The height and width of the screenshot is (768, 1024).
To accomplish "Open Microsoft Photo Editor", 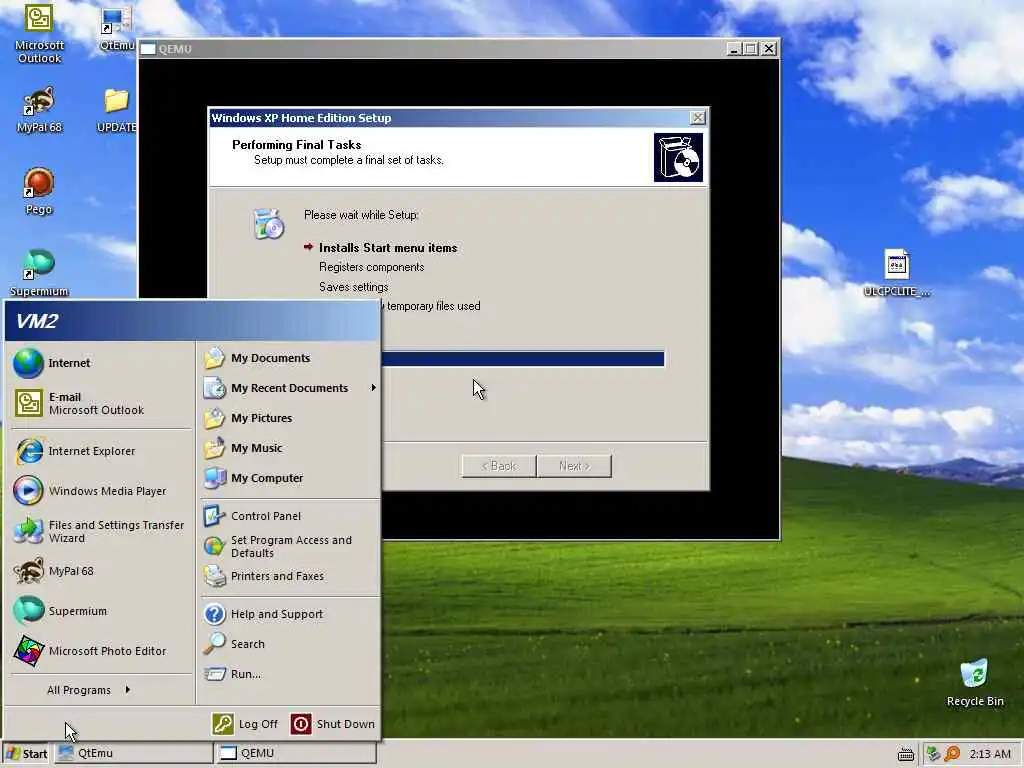I will pyautogui.click(x=101, y=651).
